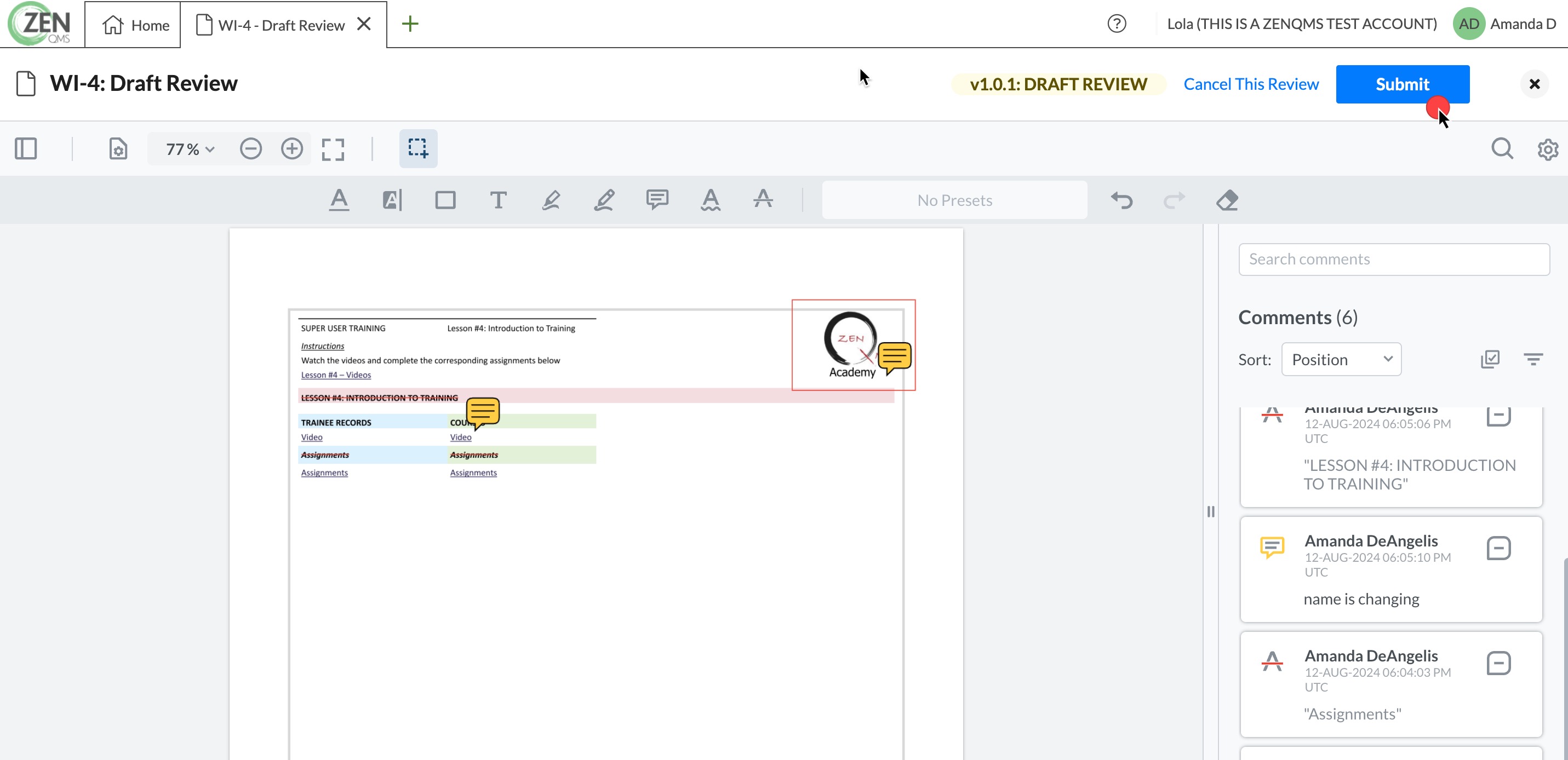Collapse the 'name is changing' comment
Screen dimensions: 1568x760
(1498, 548)
